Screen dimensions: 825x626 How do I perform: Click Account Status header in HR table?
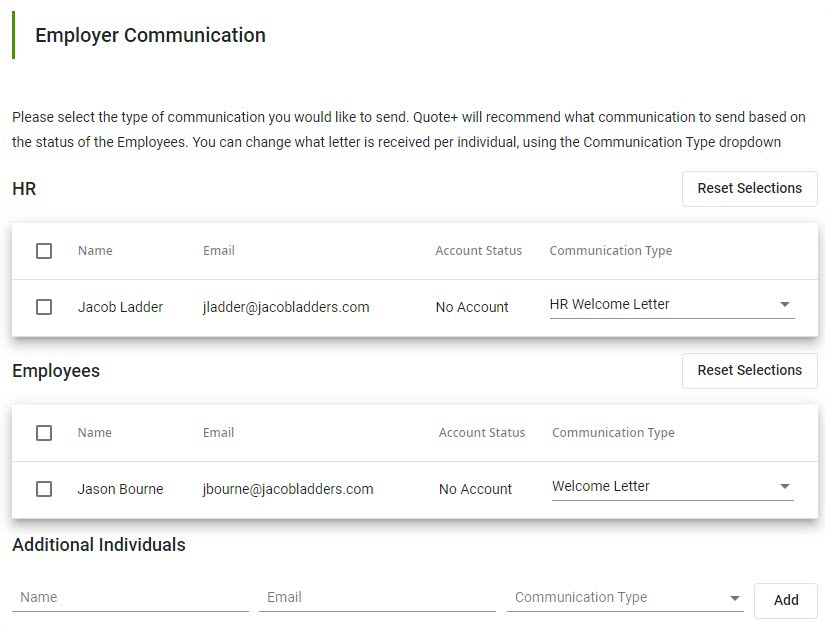point(478,251)
